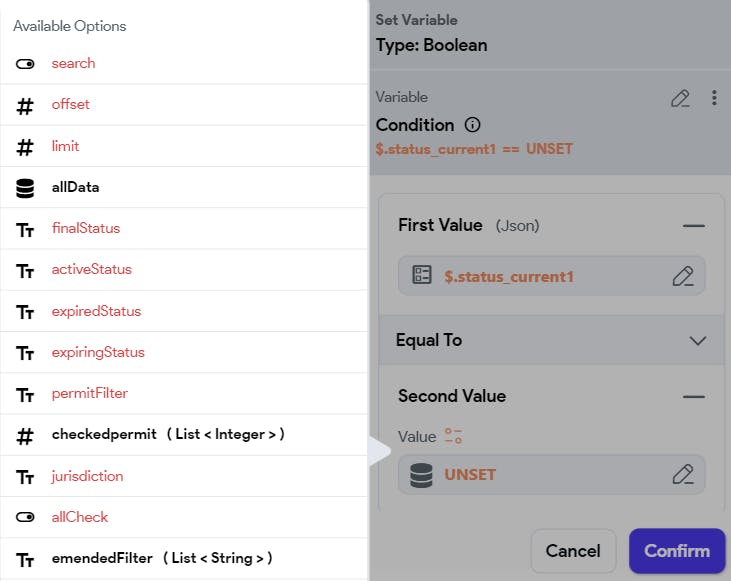Image resolution: width=731 pixels, height=581 pixels.
Task: Open the three-dot menu for Variable
Action: coord(714,98)
